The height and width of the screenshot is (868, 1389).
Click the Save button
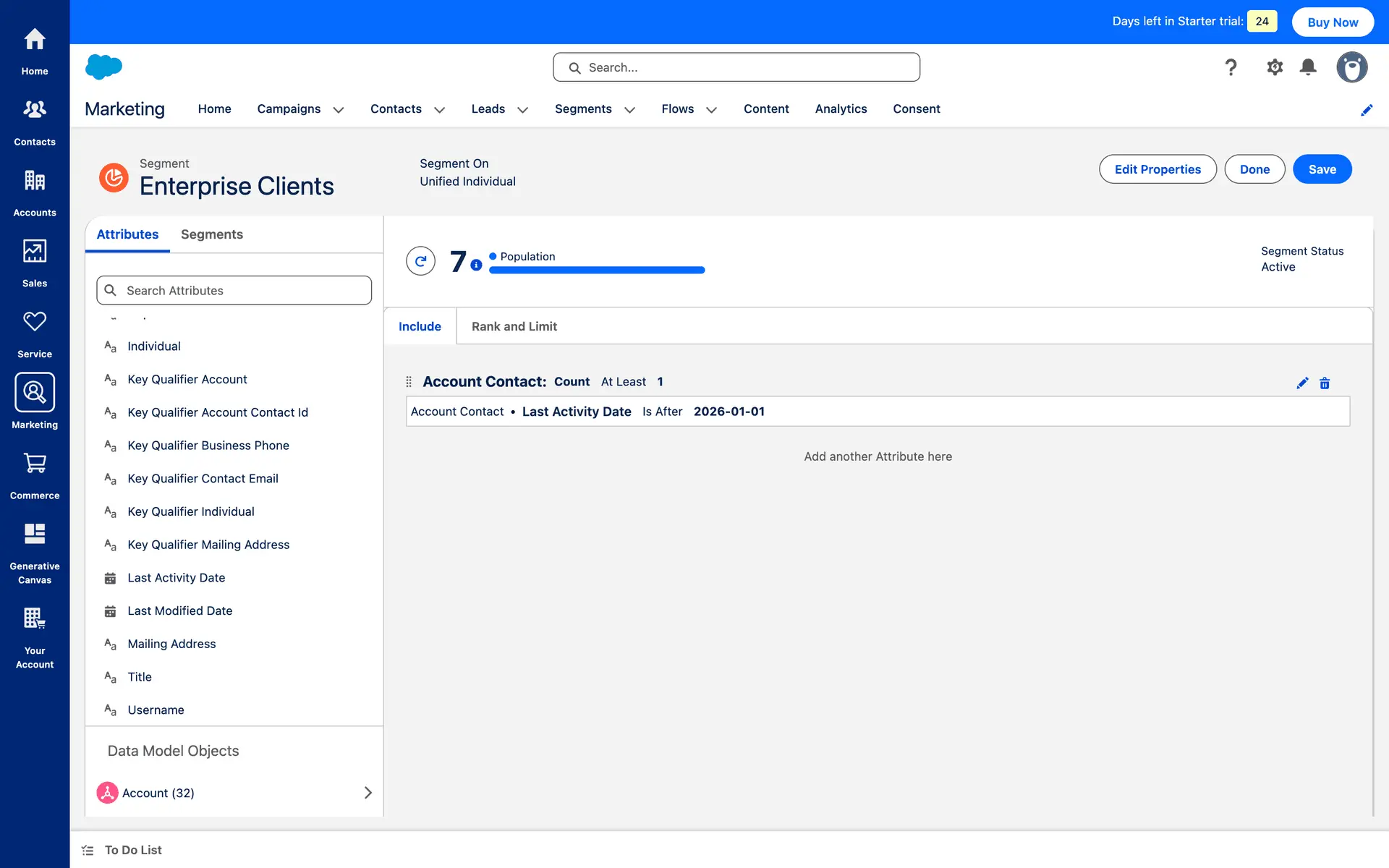pos(1322,169)
